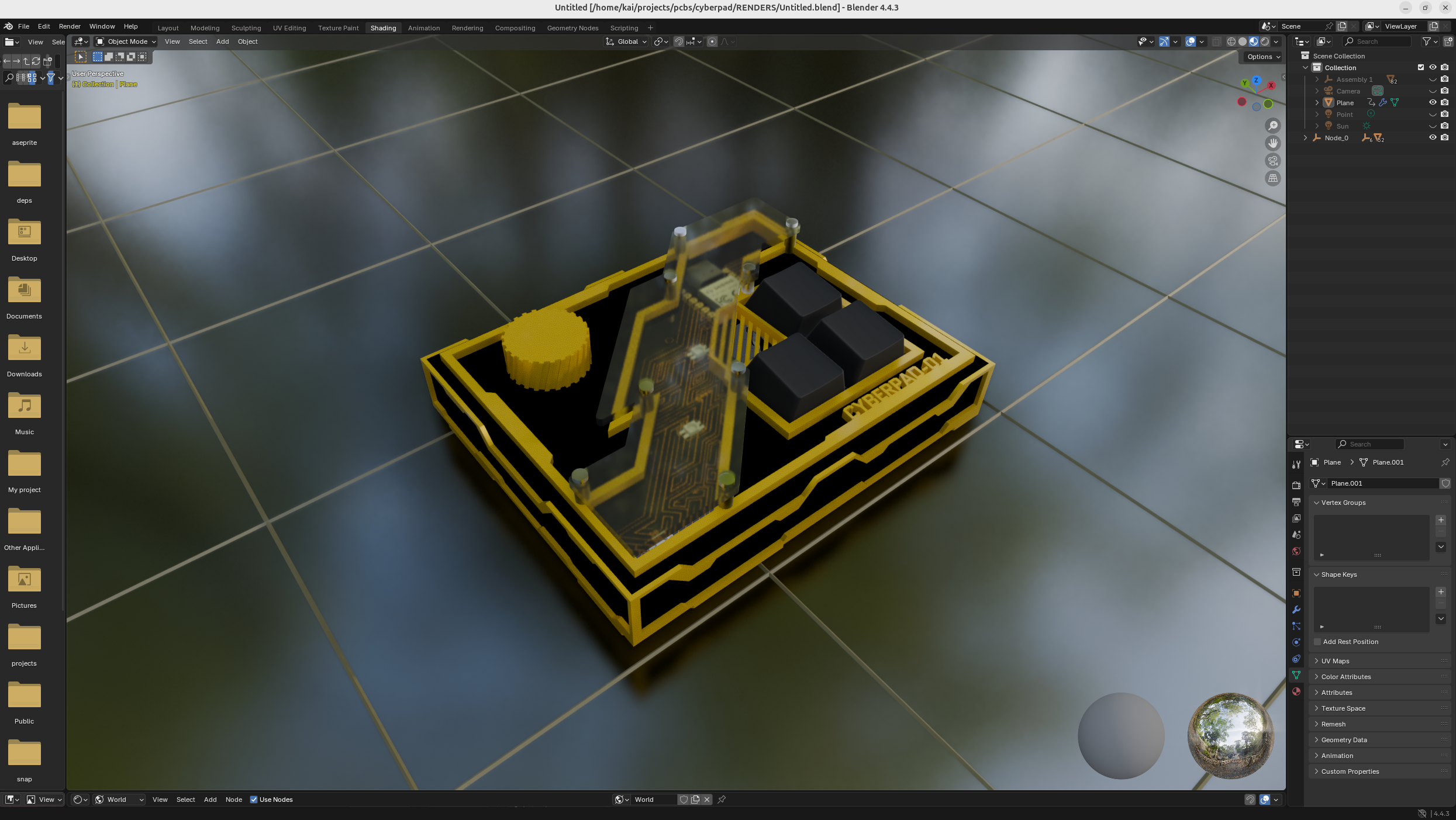Open the Material properties tab icon
Screen dimensions: 1456x820
click(x=1296, y=691)
